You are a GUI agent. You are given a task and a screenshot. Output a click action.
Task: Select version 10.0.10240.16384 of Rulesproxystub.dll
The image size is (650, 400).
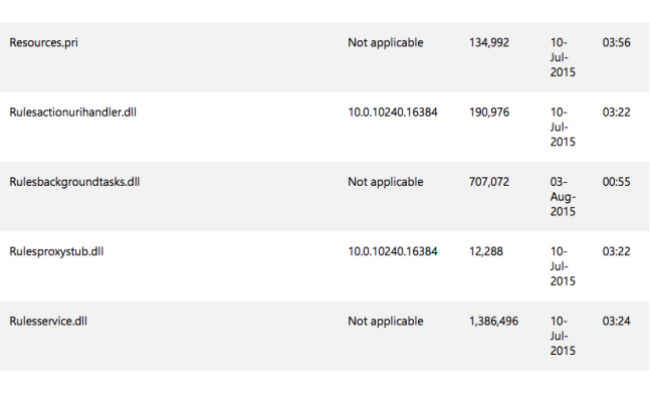point(393,252)
